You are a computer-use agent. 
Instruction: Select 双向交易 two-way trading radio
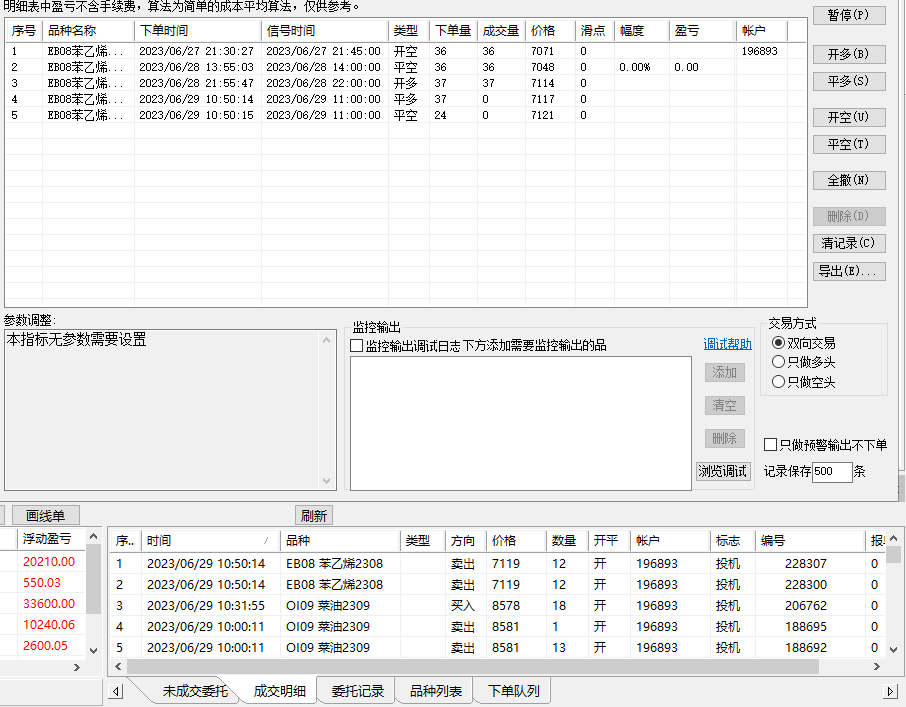(x=779, y=343)
